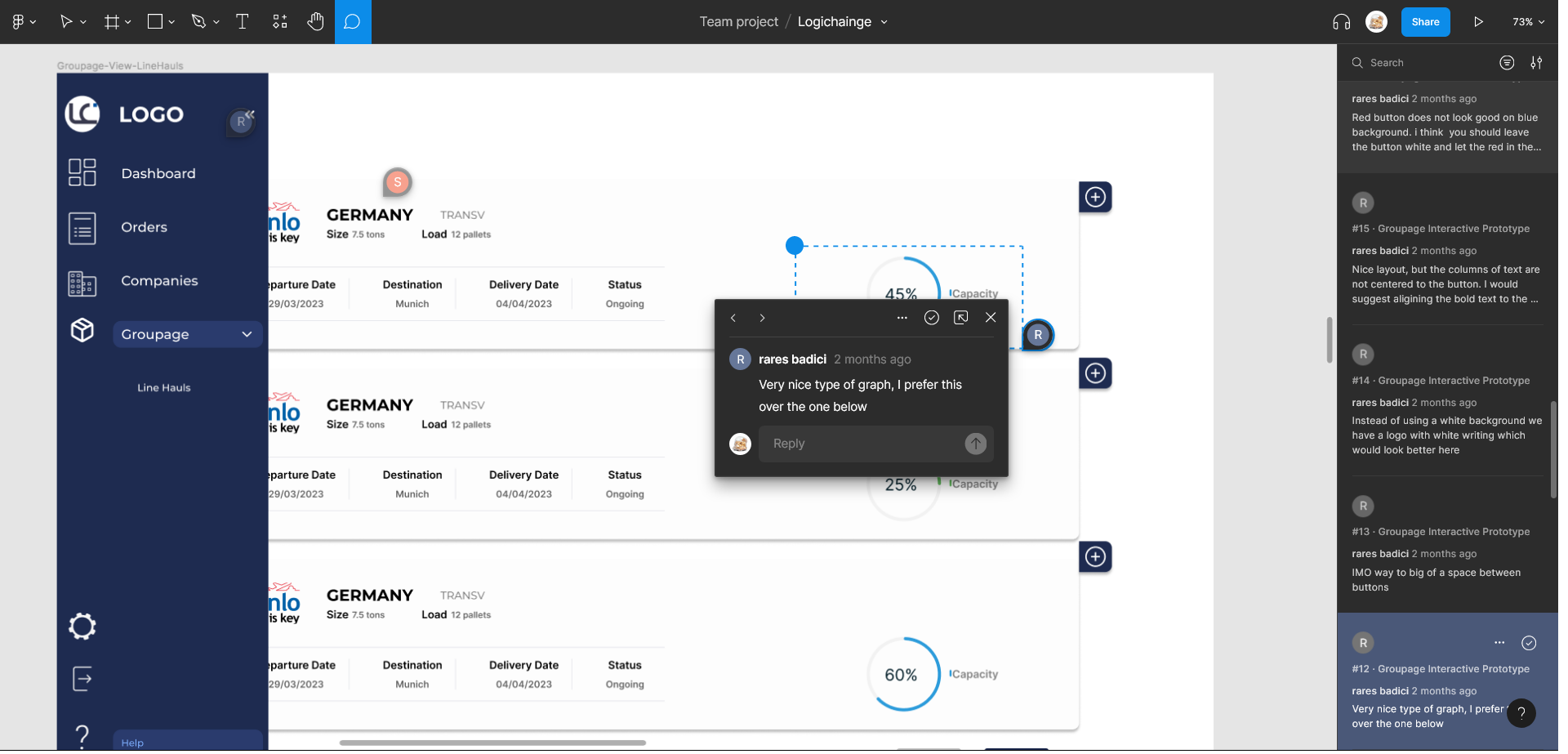This screenshot has height=754, width=1568.
Task: Click the search icon in comments panel
Action: tap(1357, 62)
